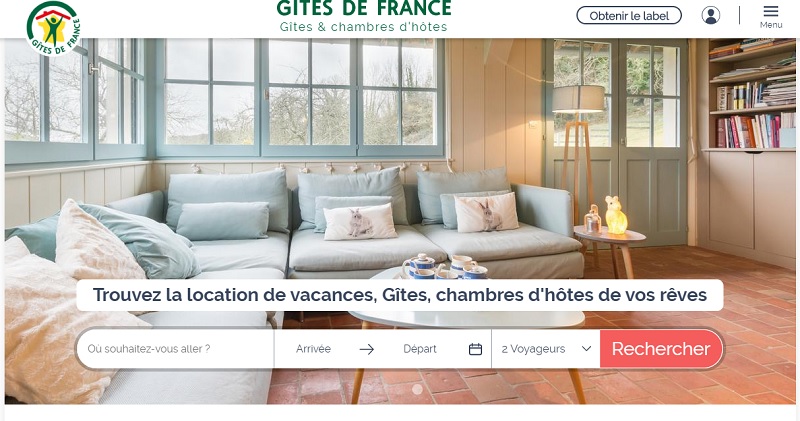Click the red Rechercher button
The height and width of the screenshot is (421, 800).
(x=661, y=349)
